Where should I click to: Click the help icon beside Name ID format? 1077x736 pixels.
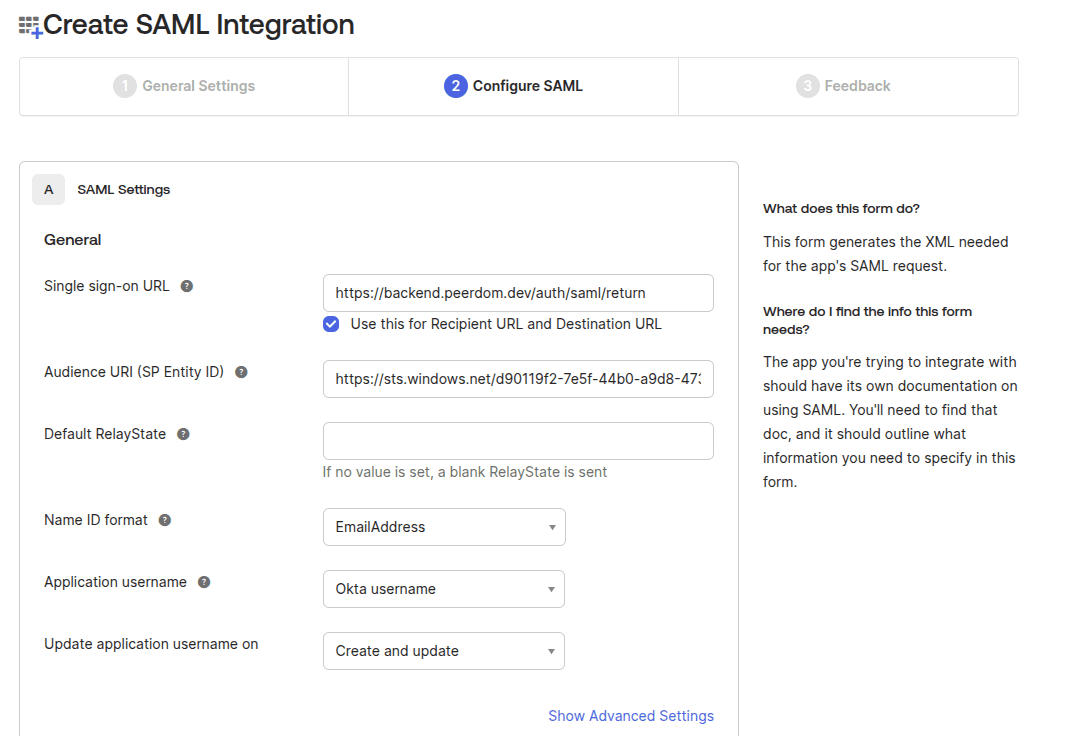165,520
